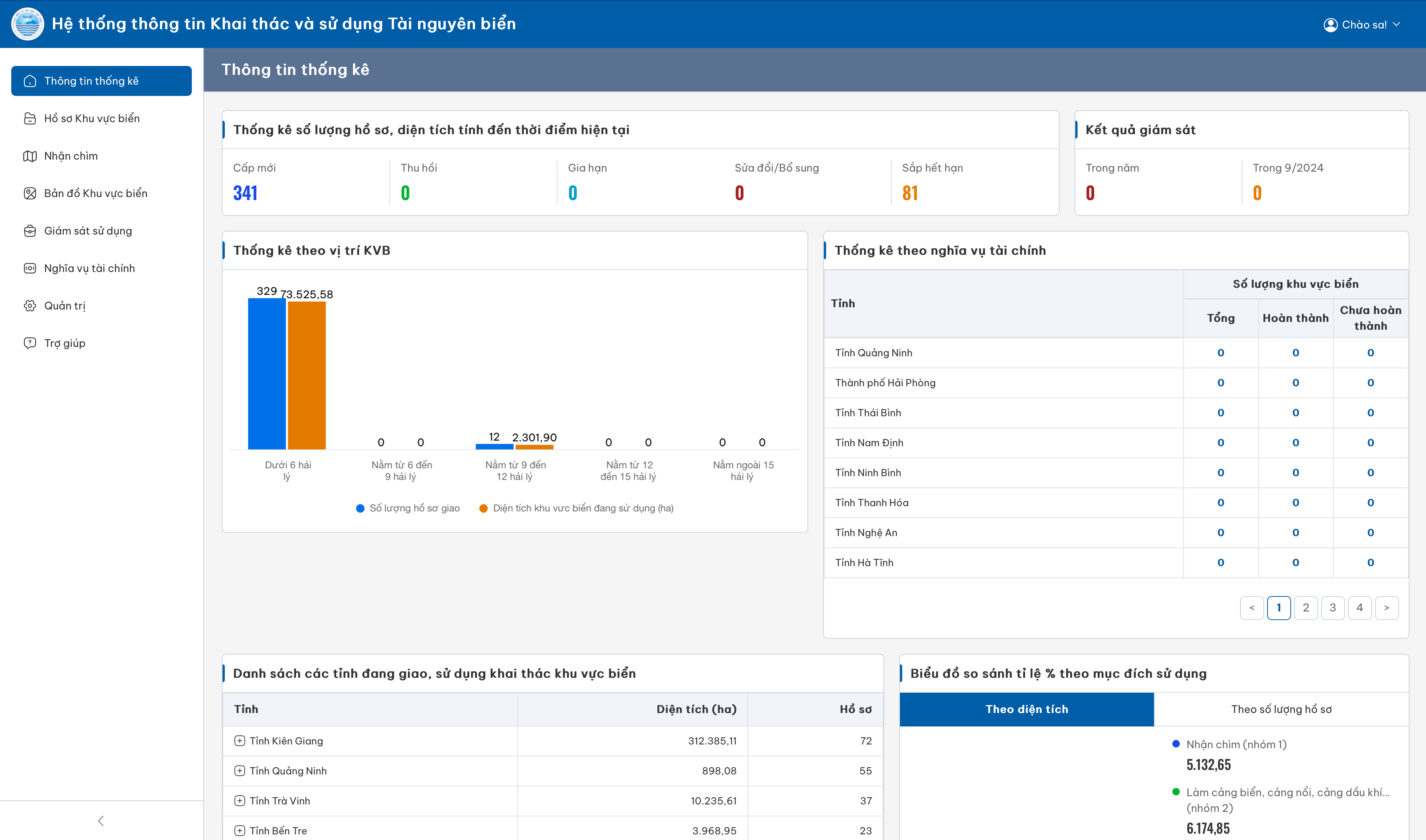Screen dimensions: 1426x840
Task: Expand the Tỉnh Quảng Ninh row in list
Action: click(x=240, y=771)
